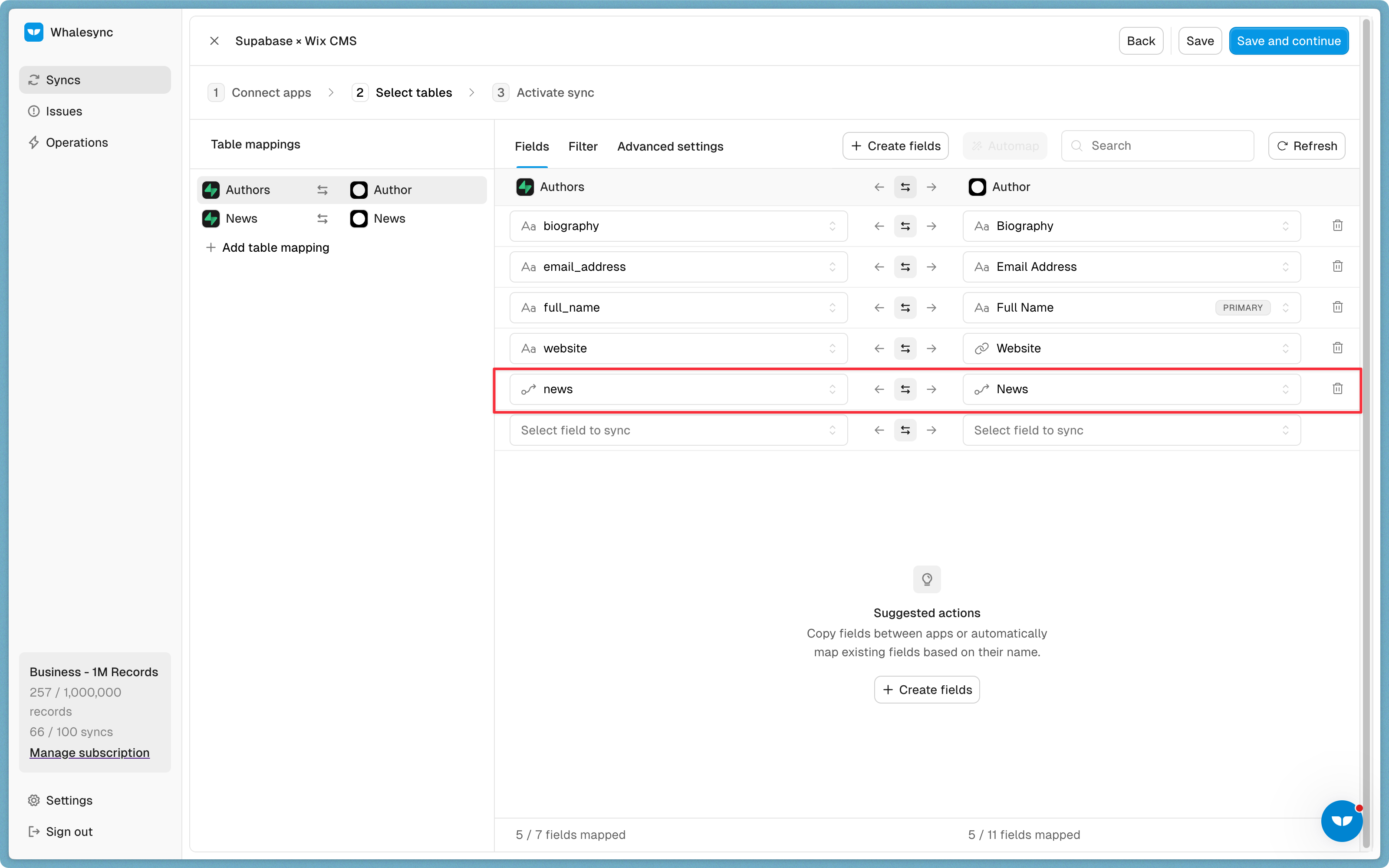1389x868 pixels.
Task: Set website sync direction to right arrow
Action: pos(931,349)
